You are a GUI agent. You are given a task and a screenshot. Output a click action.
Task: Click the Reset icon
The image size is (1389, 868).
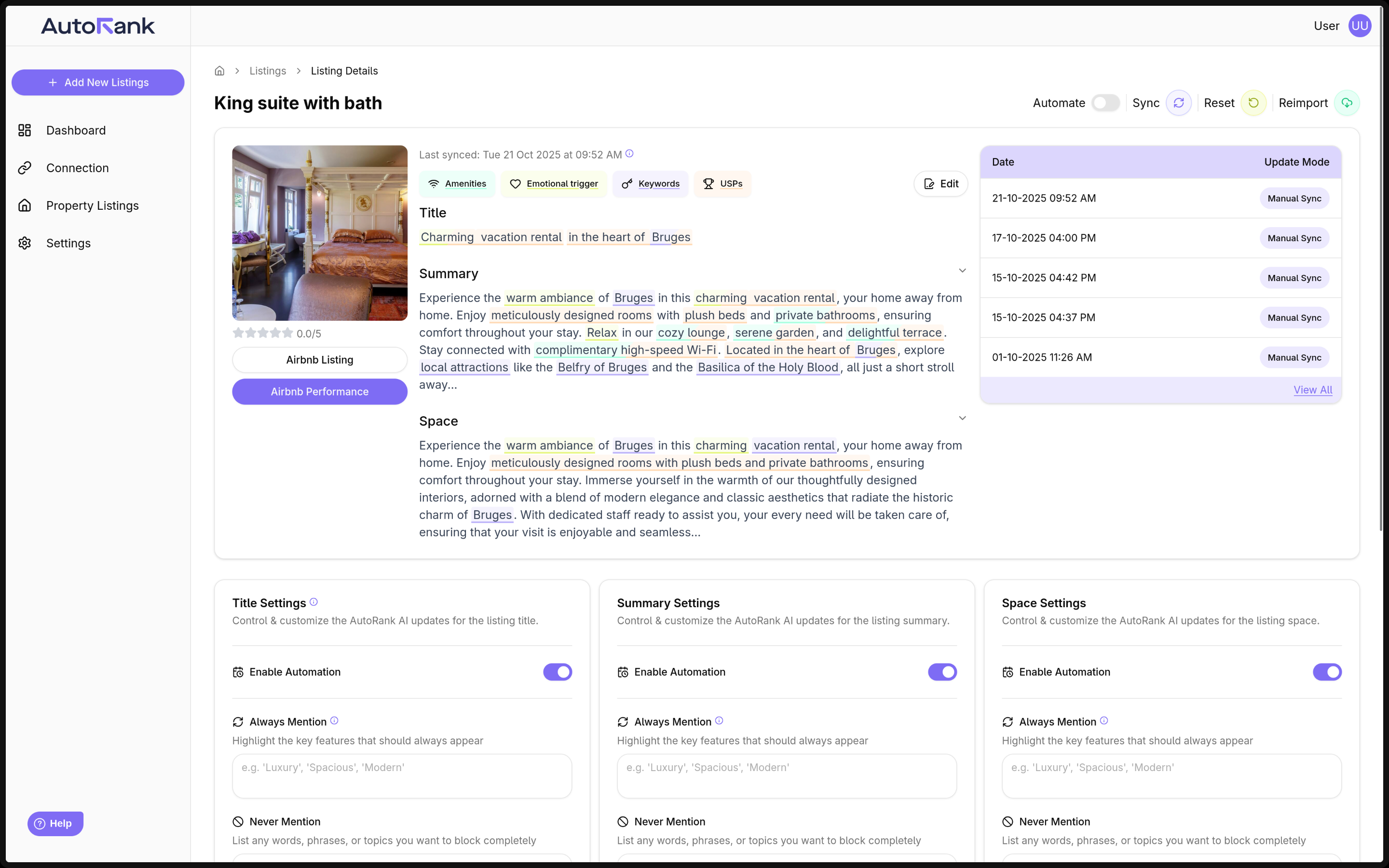pos(1253,103)
